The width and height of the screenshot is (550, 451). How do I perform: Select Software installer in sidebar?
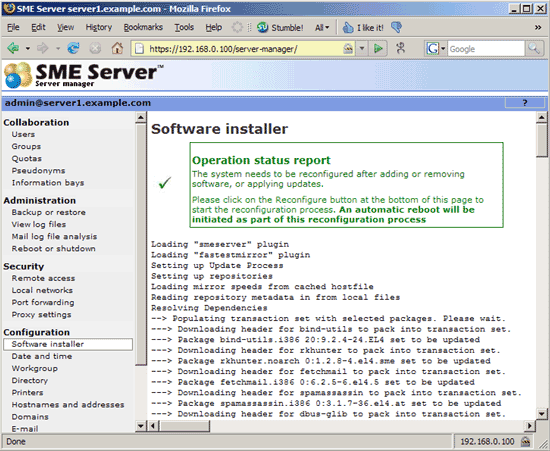click(x=68, y=344)
